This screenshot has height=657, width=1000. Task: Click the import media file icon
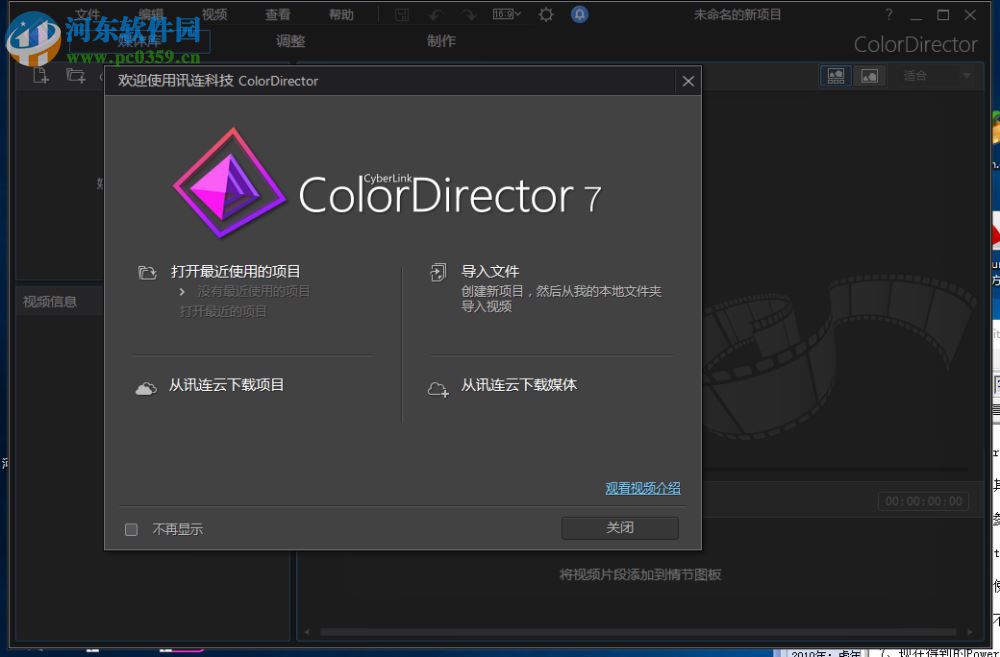coord(40,75)
